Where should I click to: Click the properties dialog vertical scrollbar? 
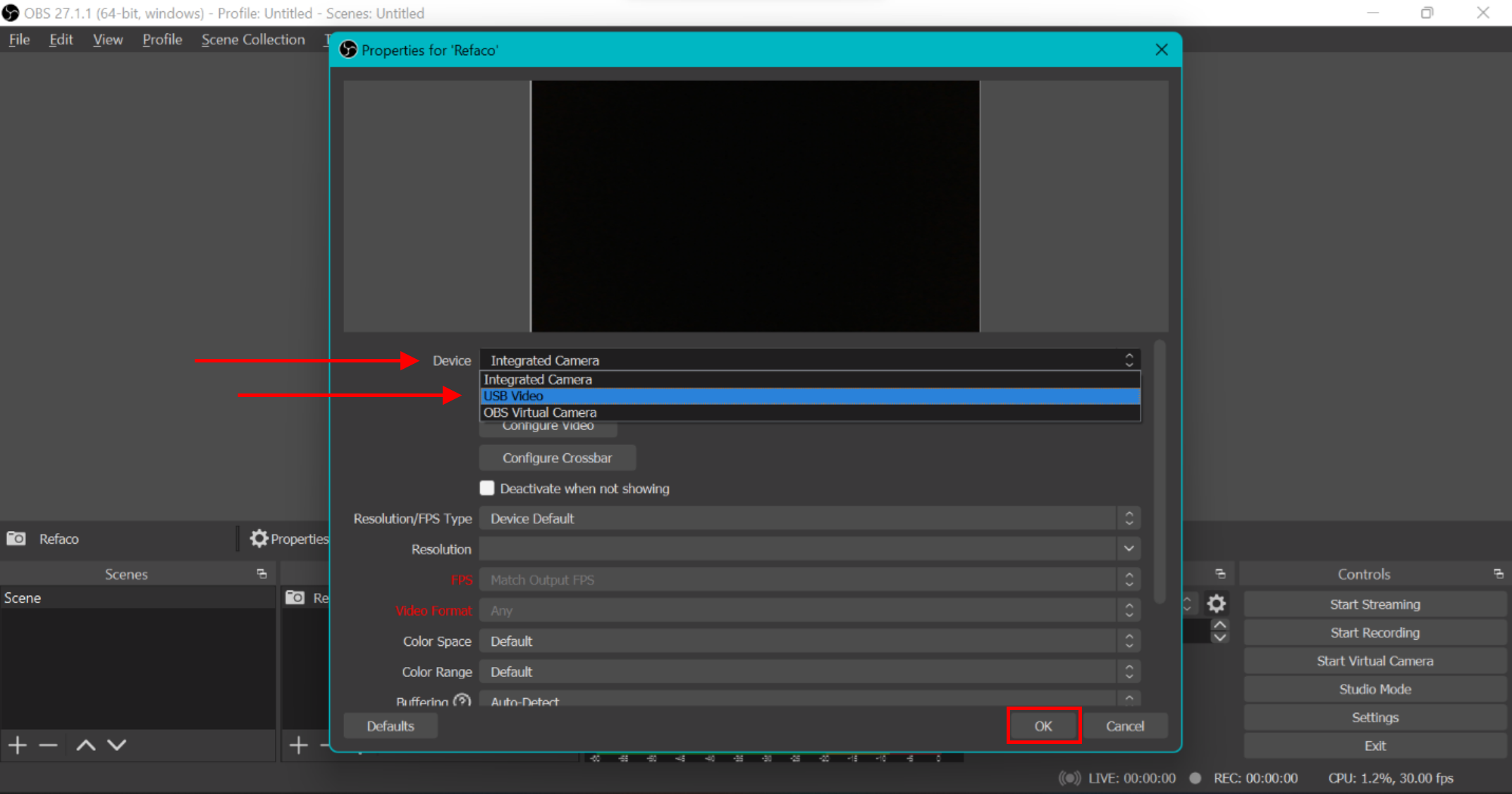click(1160, 472)
